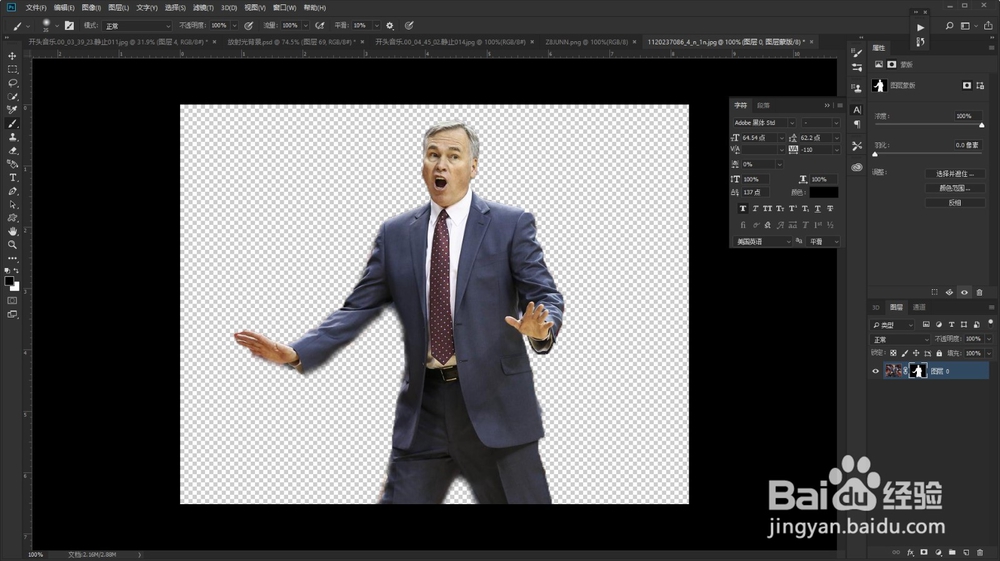Toggle strikethrough text style
This screenshot has height=561, width=1000.
(x=830, y=208)
